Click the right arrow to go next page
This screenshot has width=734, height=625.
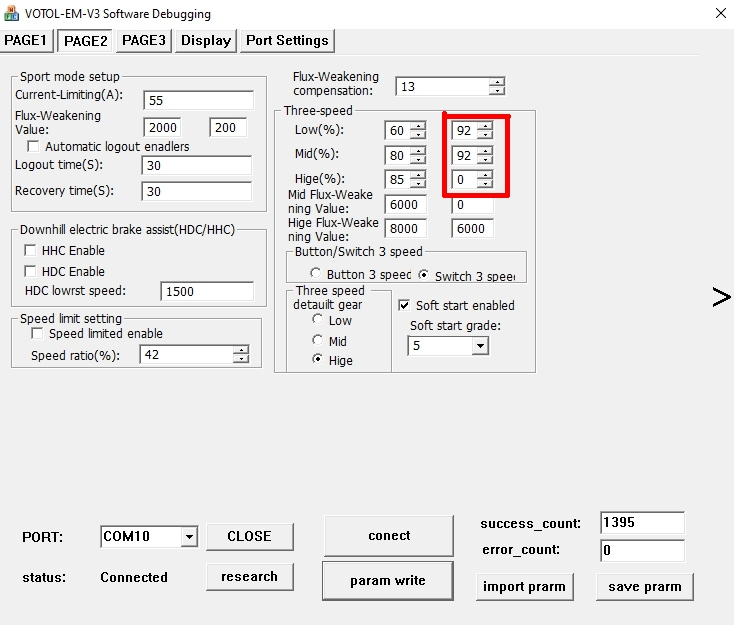[x=721, y=297]
